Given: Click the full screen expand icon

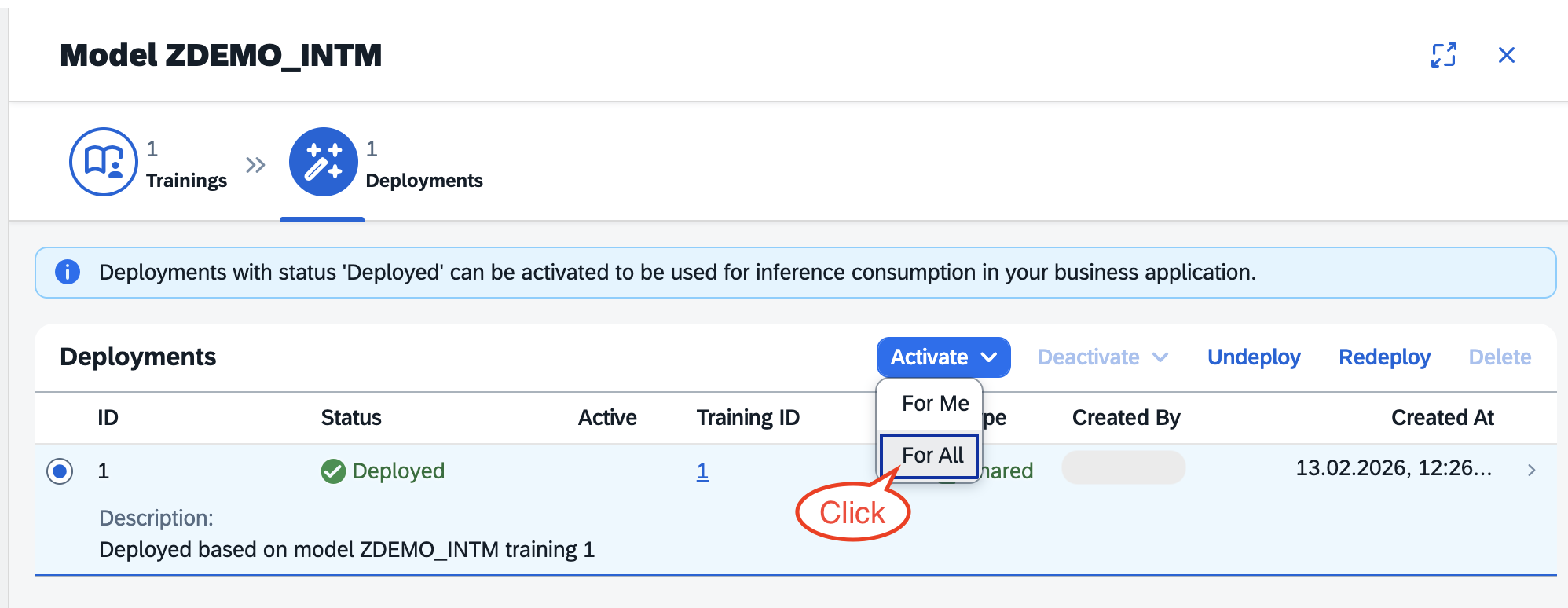Looking at the screenshot, I should (x=1444, y=55).
